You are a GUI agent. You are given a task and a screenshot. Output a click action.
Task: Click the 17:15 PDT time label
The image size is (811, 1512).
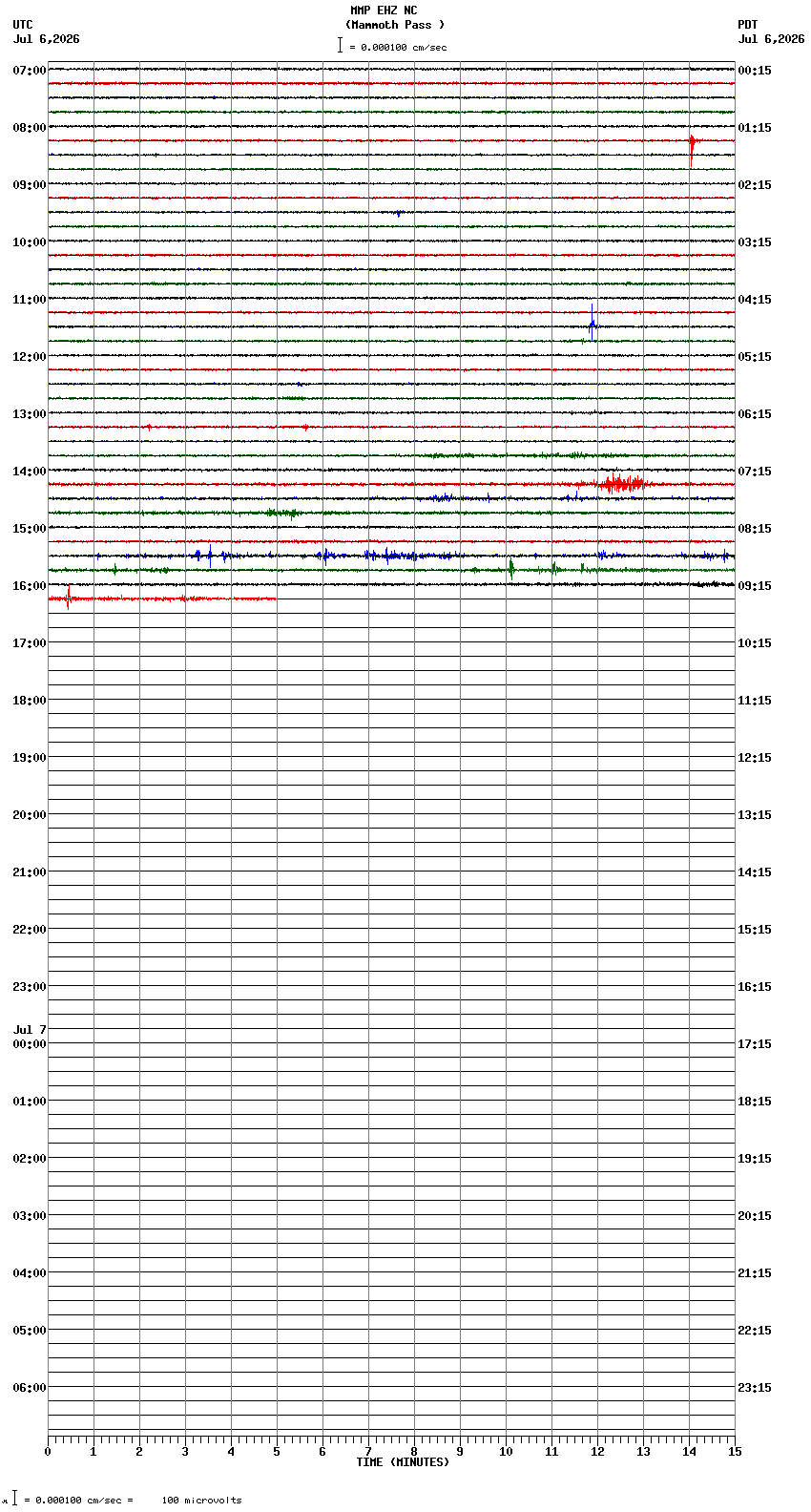click(755, 1044)
